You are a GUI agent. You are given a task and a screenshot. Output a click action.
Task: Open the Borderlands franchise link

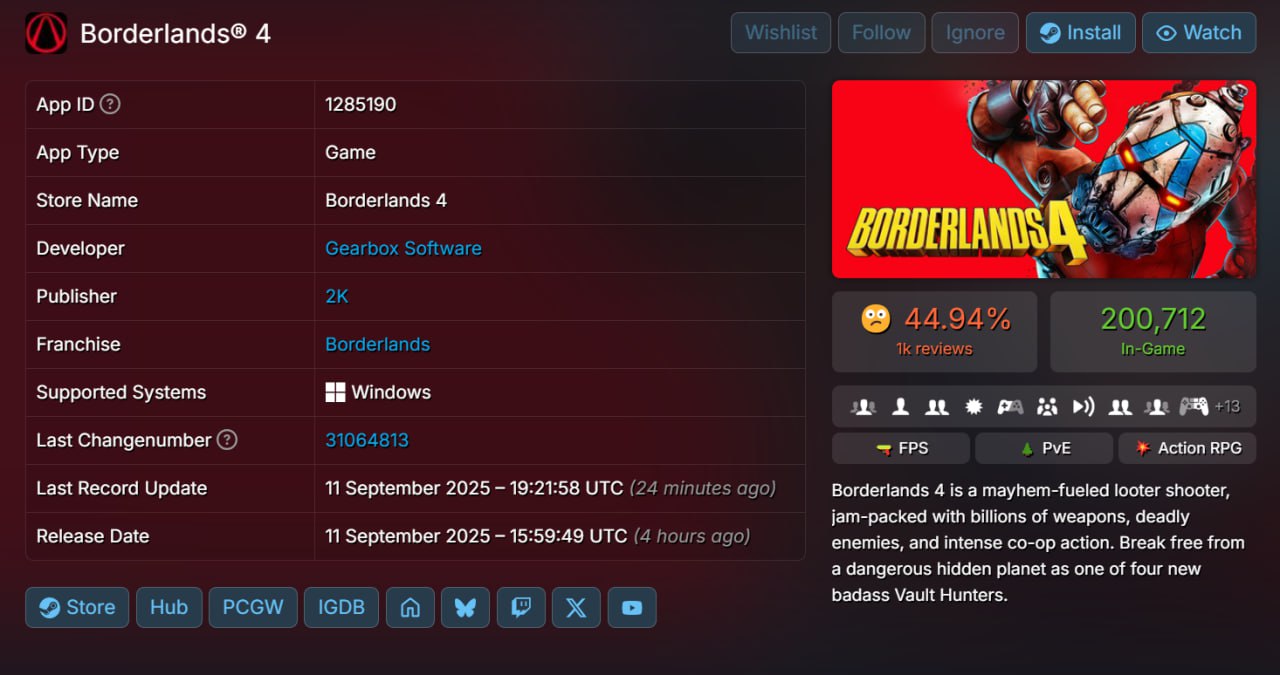coord(377,344)
